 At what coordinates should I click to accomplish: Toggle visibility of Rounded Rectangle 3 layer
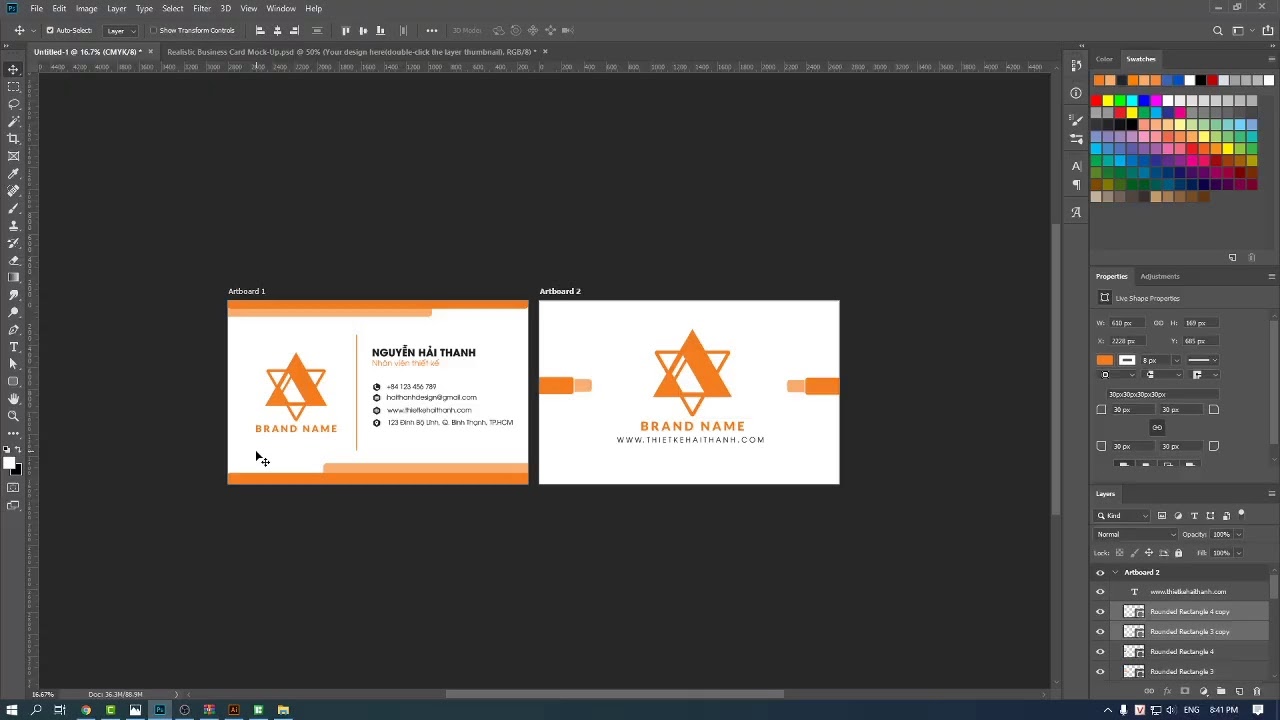click(x=1100, y=671)
